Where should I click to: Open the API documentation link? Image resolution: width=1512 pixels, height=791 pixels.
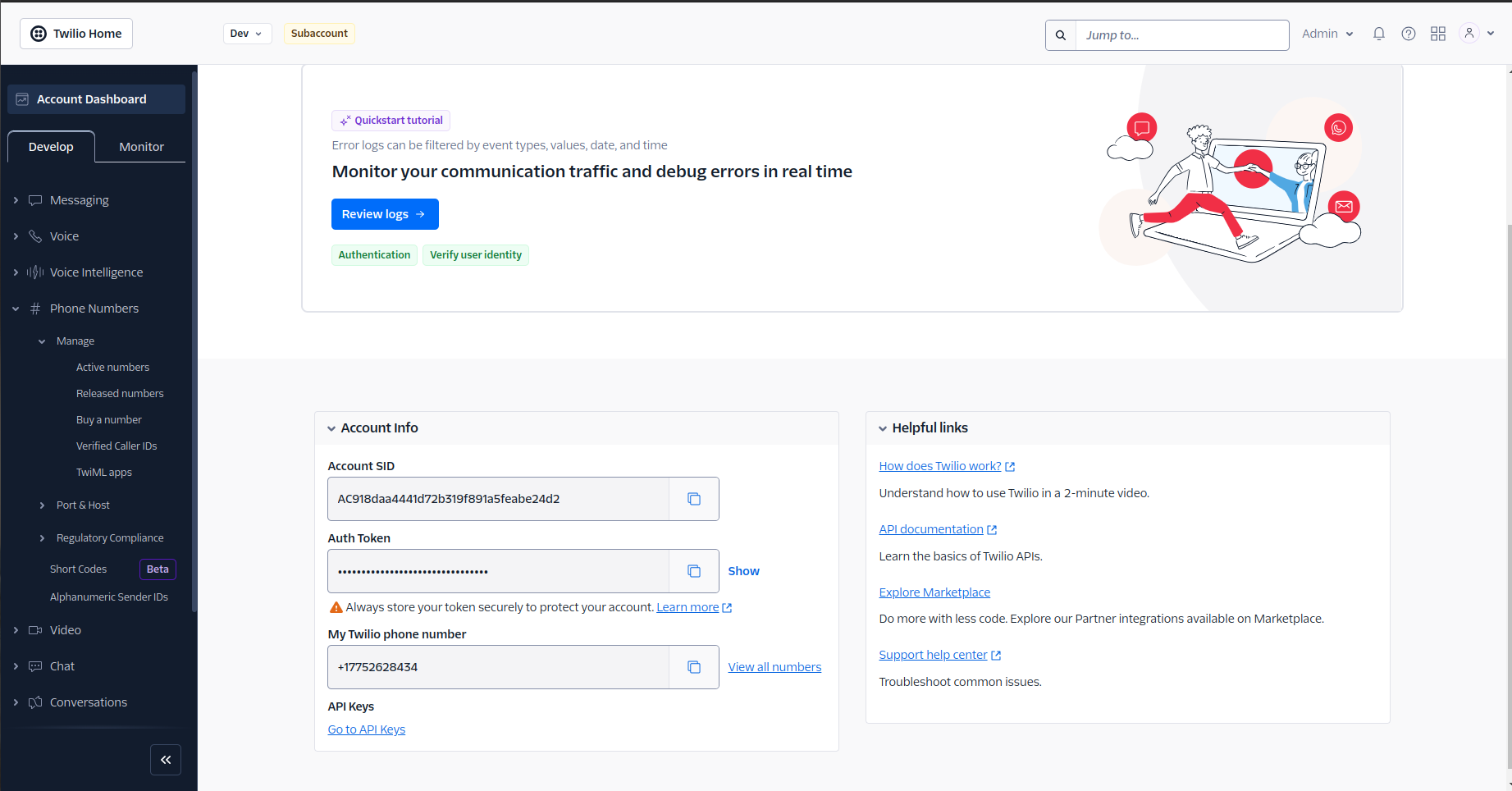pos(938,529)
